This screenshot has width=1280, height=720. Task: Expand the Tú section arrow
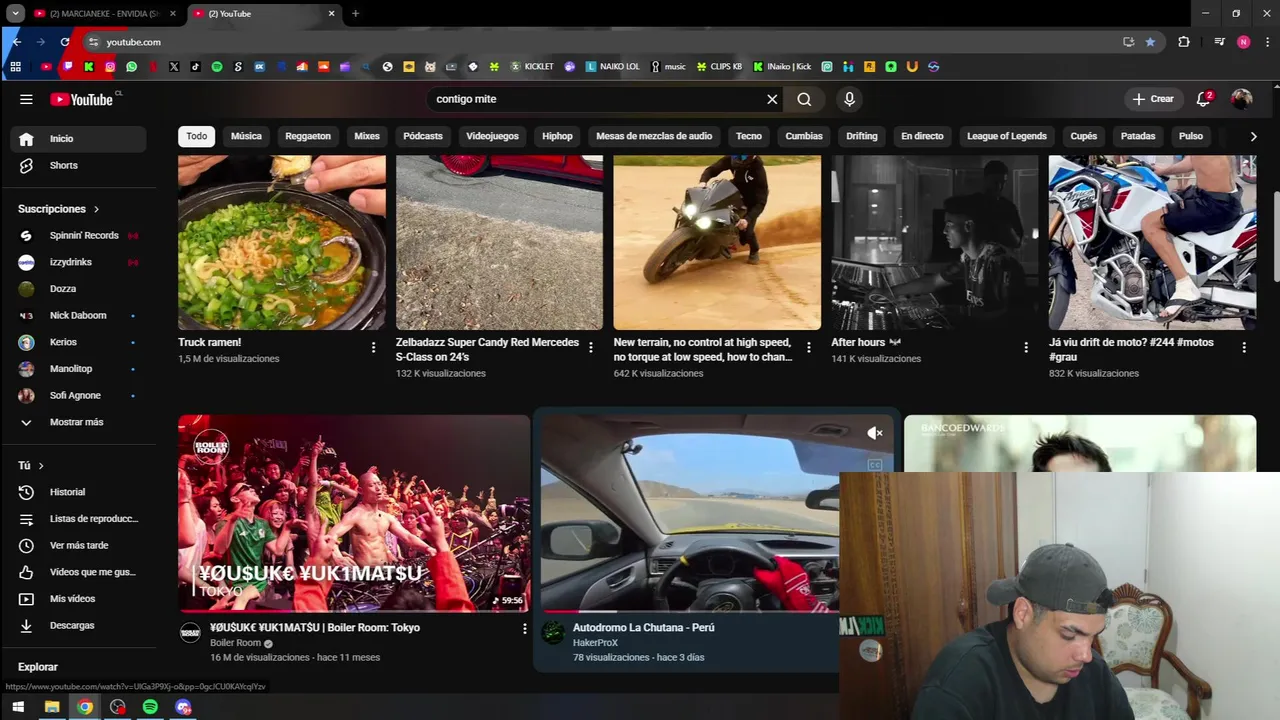[x=41, y=466]
